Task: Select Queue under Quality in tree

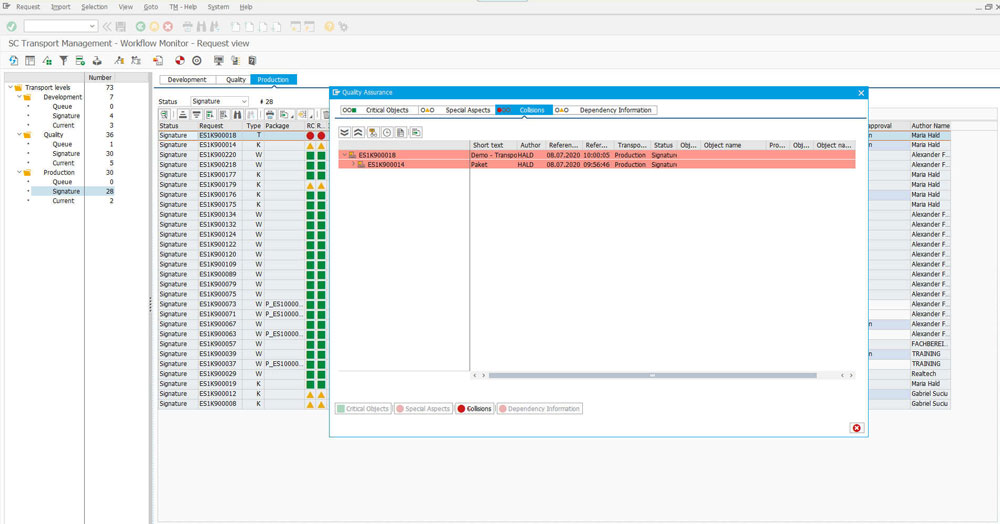Action: tap(62, 144)
